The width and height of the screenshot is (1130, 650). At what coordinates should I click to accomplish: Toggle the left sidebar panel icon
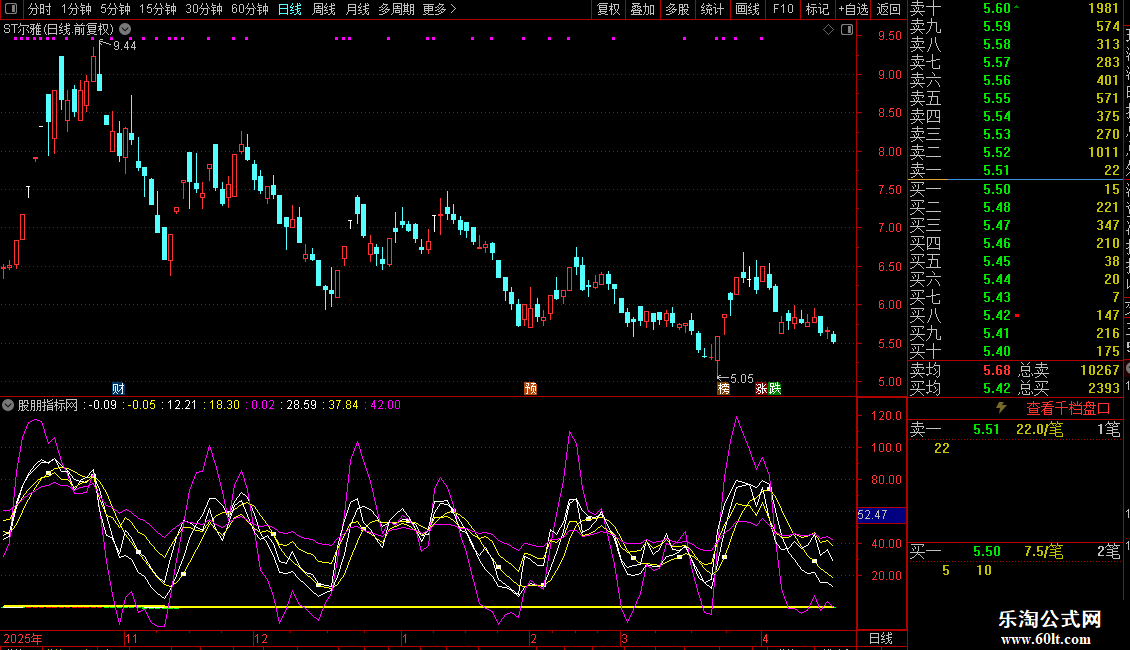click(11, 9)
